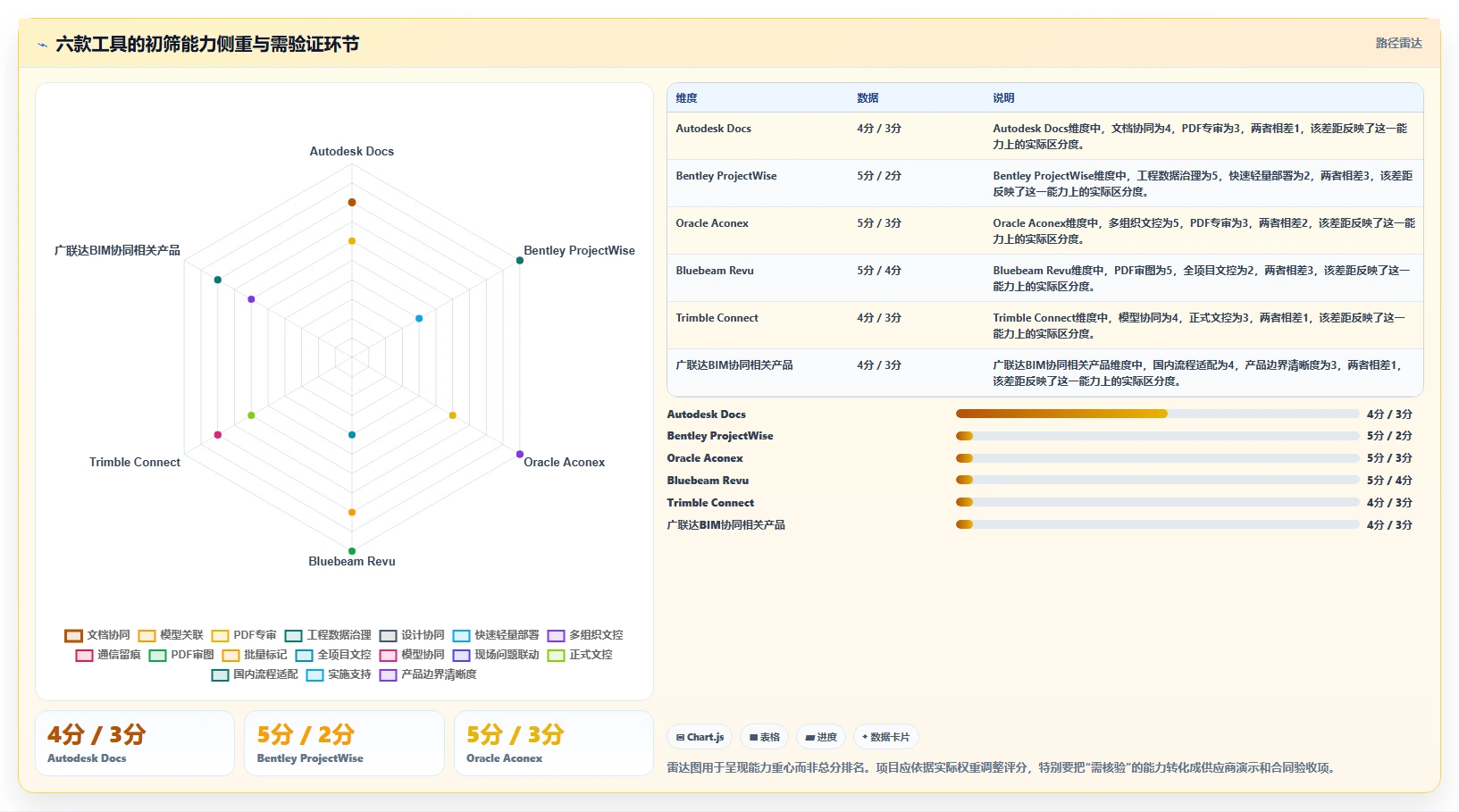Click the 表格 chip
The image size is (1459, 812).
click(x=764, y=737)
